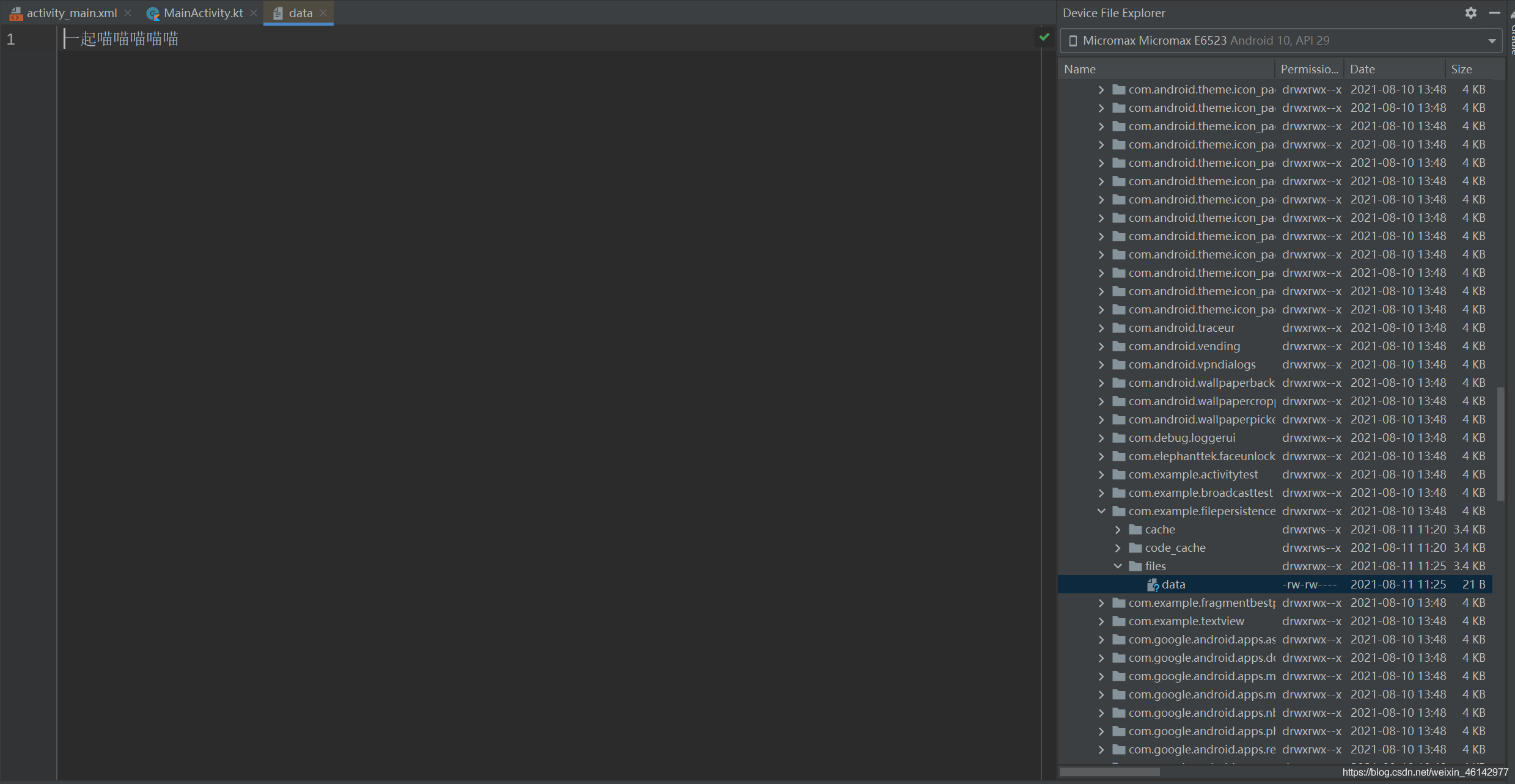The image size is (1515, 784).
Task: Select the cache folder icon
Action: pyautogui.click(x=1135, y=530)
